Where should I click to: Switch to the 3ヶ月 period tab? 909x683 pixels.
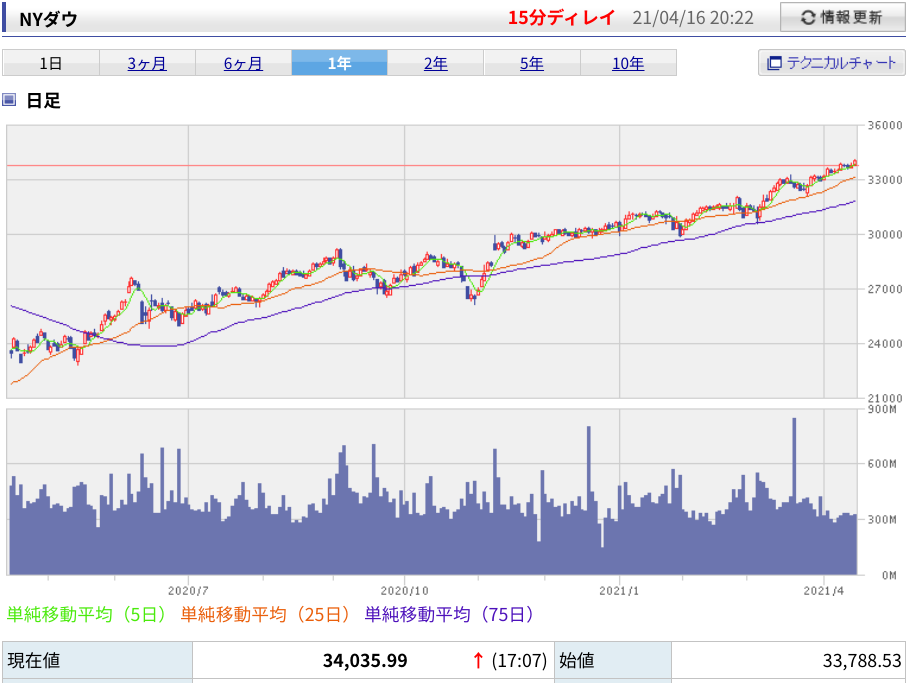click(x=147, y=63)
